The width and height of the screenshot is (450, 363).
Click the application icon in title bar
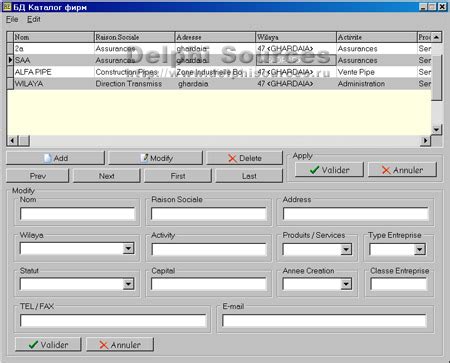tap(7, 7)
